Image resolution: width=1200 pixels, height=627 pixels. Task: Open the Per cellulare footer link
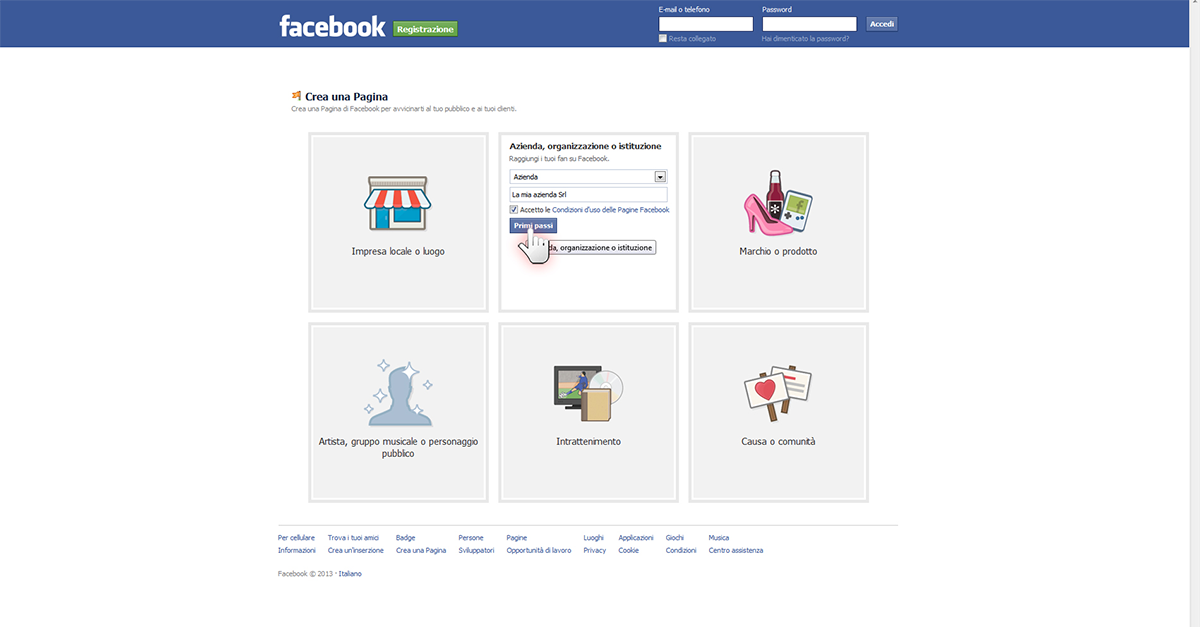coord(296,538)
